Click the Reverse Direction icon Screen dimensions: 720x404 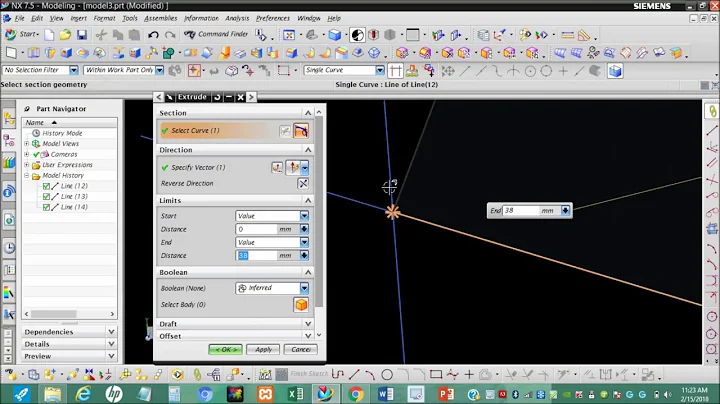coord(303,184)
